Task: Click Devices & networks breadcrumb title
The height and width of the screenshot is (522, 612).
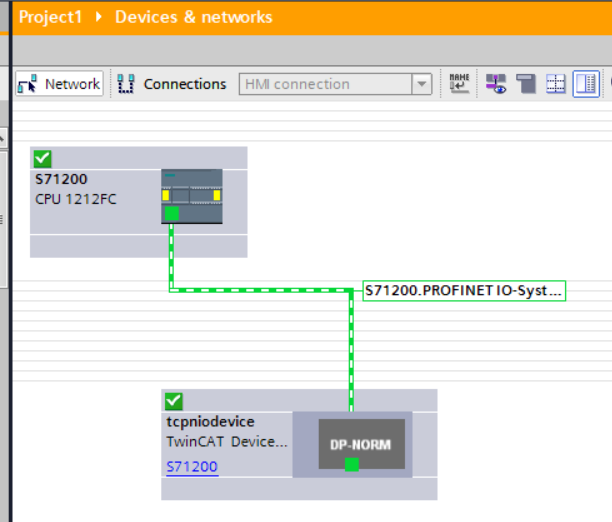Action: tap(194, 17)
